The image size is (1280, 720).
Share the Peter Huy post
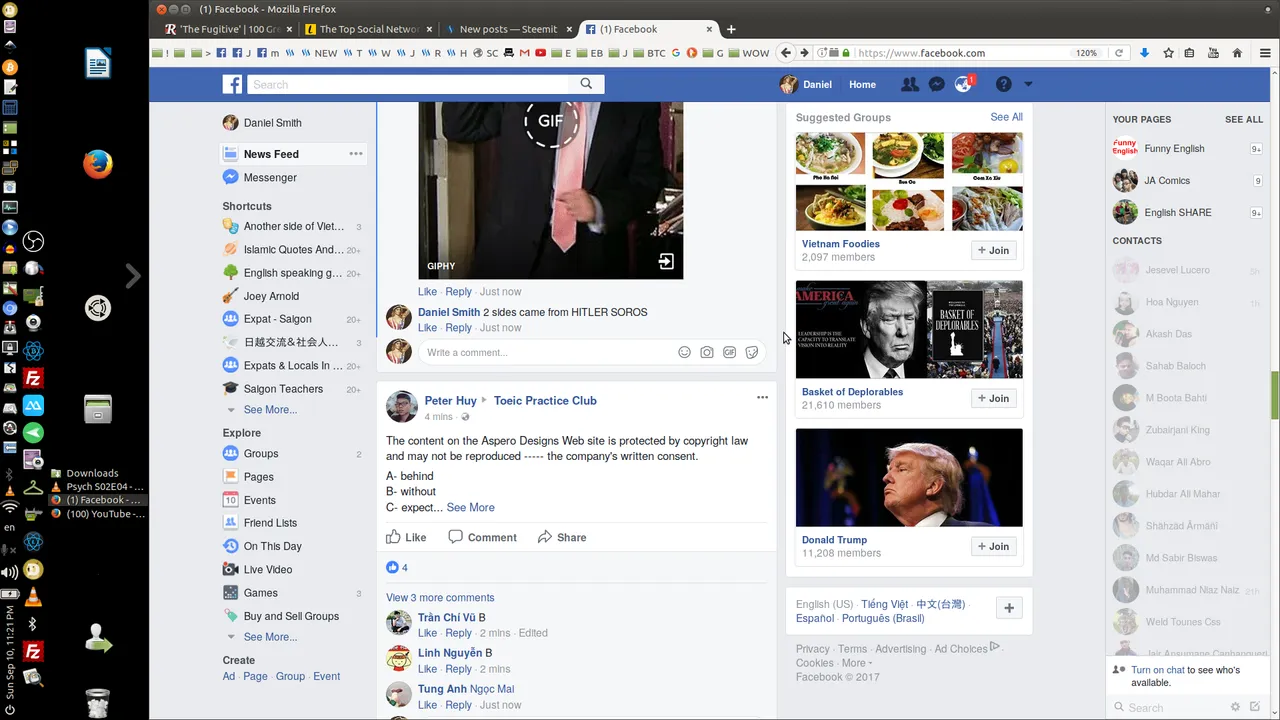(562, 537)
